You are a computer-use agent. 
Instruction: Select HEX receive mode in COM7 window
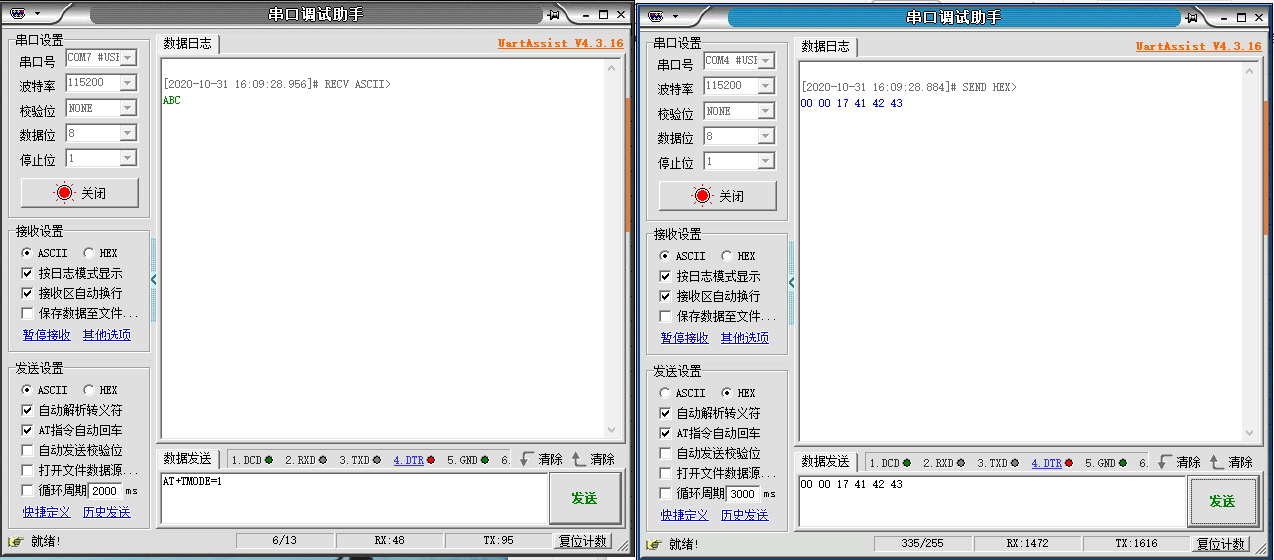[100, 253]
